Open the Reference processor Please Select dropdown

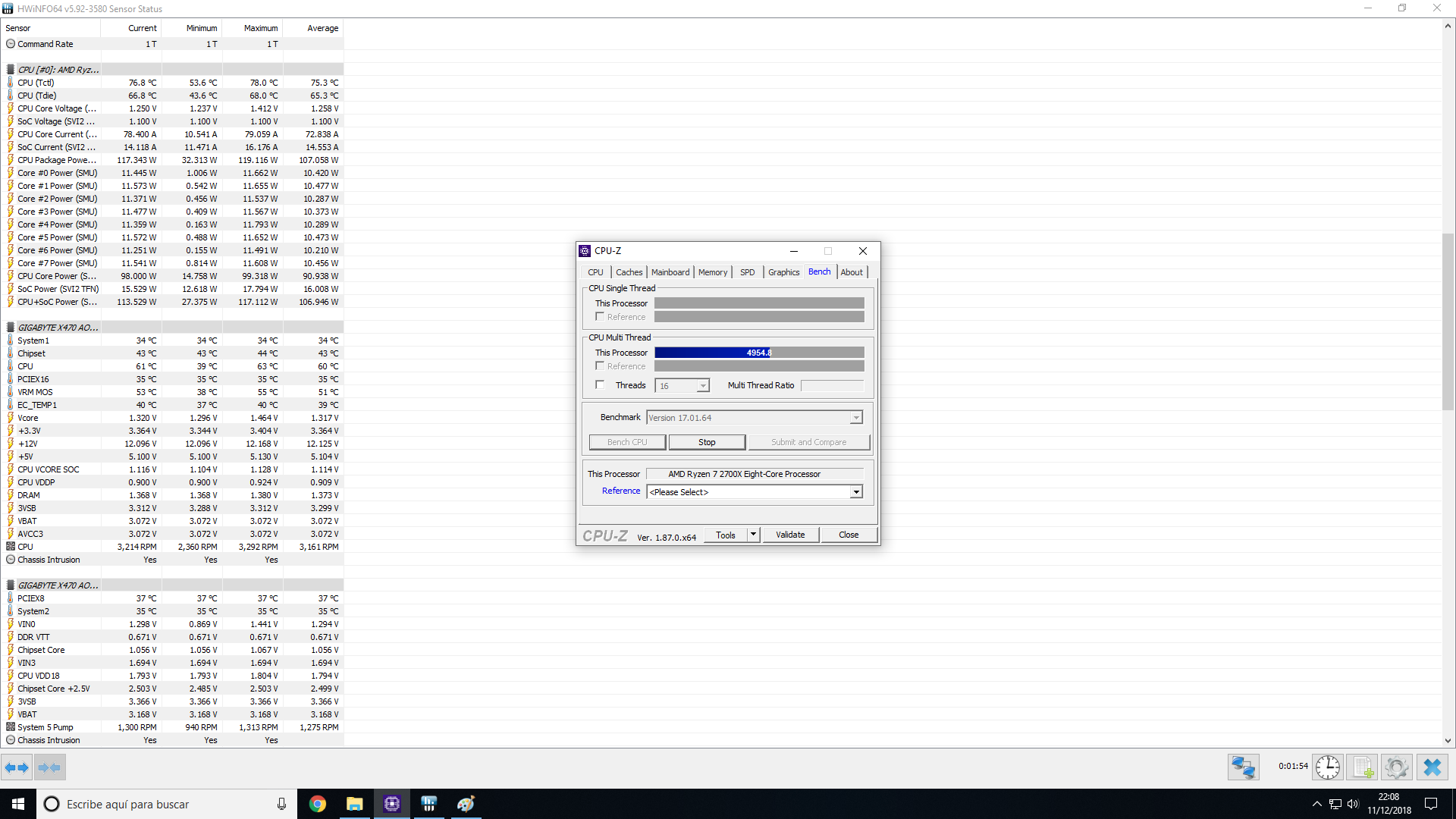click(755, 492)
